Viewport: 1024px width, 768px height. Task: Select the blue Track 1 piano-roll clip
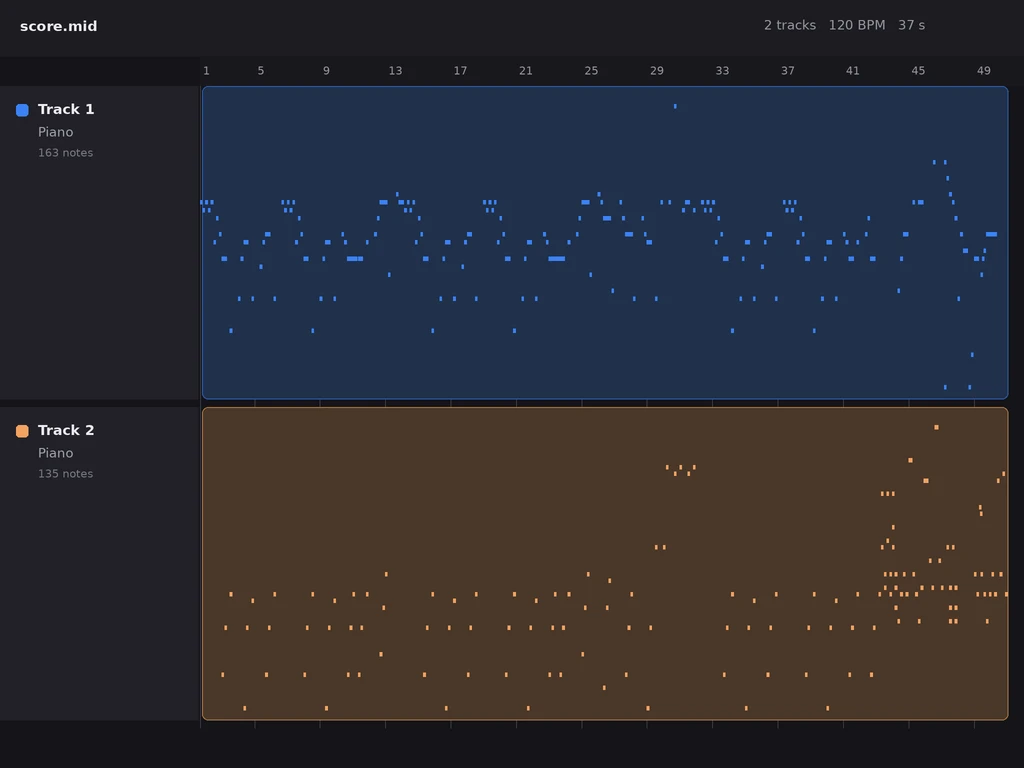[605, 242]
